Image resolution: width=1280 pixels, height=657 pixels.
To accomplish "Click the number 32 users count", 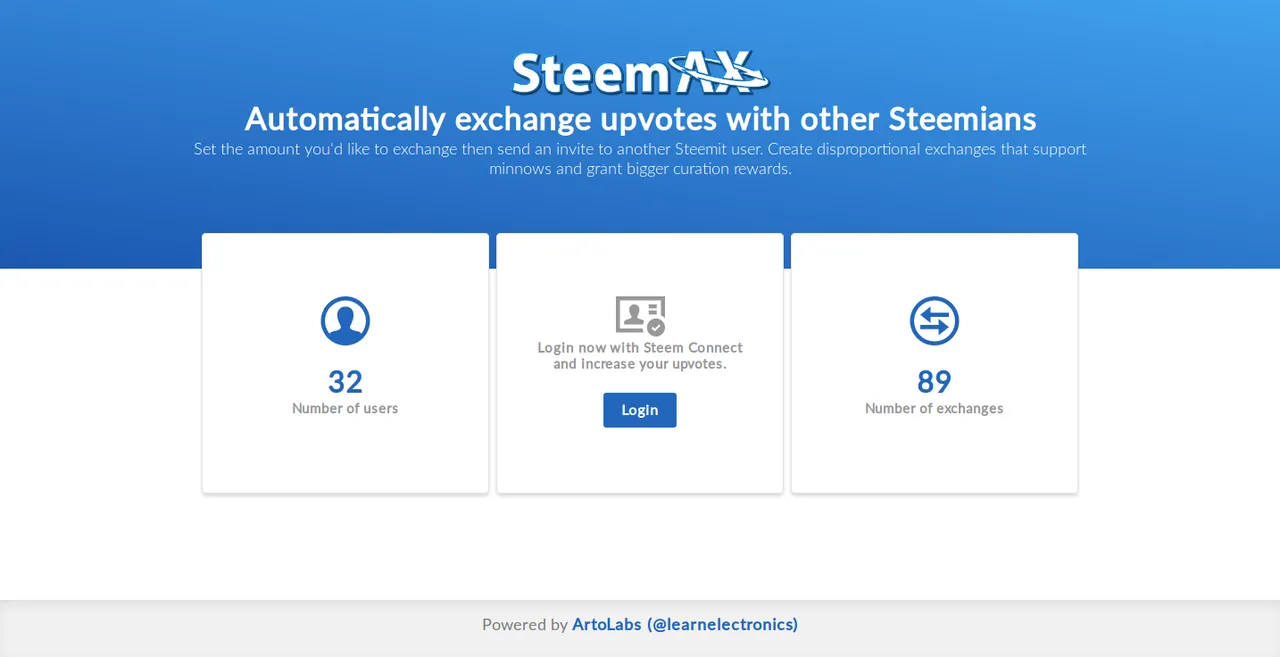I will click(x=345, y=382).
